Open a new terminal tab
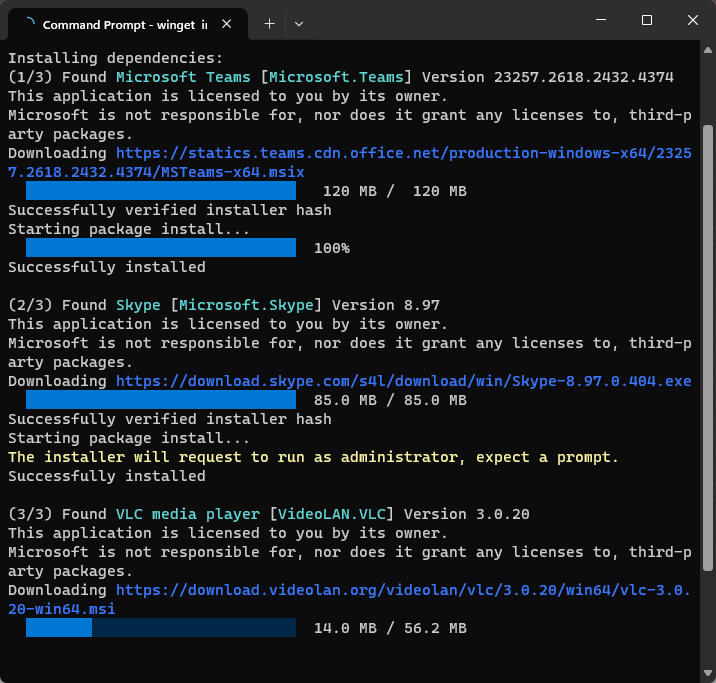The image size is (716, 683). (269, 23)
